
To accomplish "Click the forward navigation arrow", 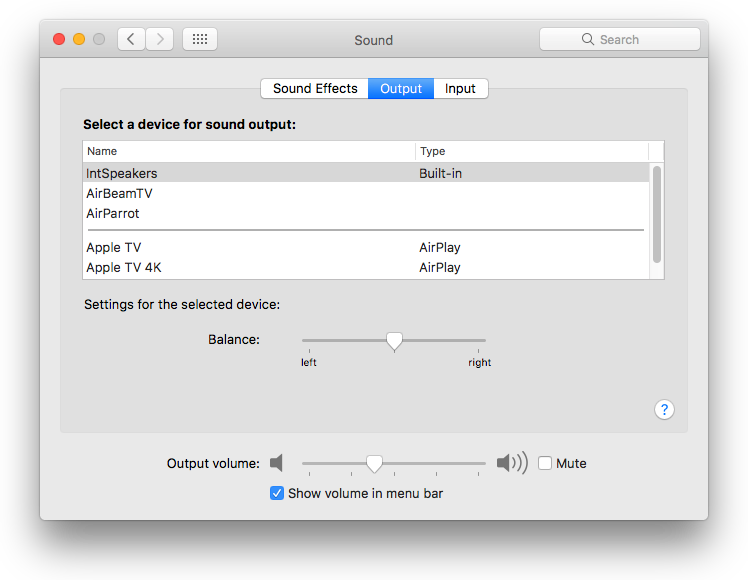I will (x=160, y=39).
